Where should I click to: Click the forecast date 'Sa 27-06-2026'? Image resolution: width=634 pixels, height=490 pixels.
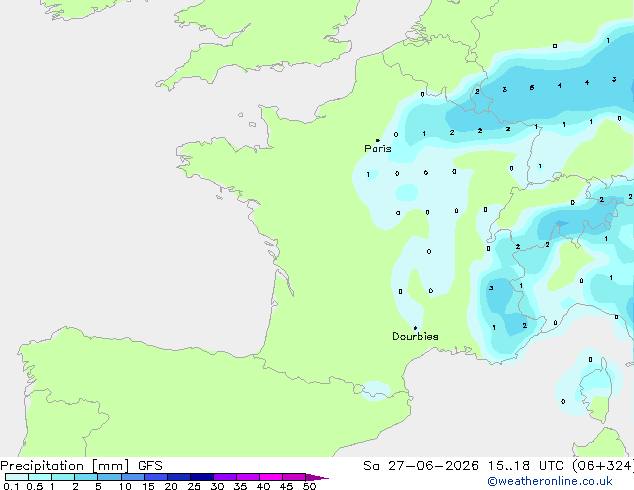click(421, 466)
